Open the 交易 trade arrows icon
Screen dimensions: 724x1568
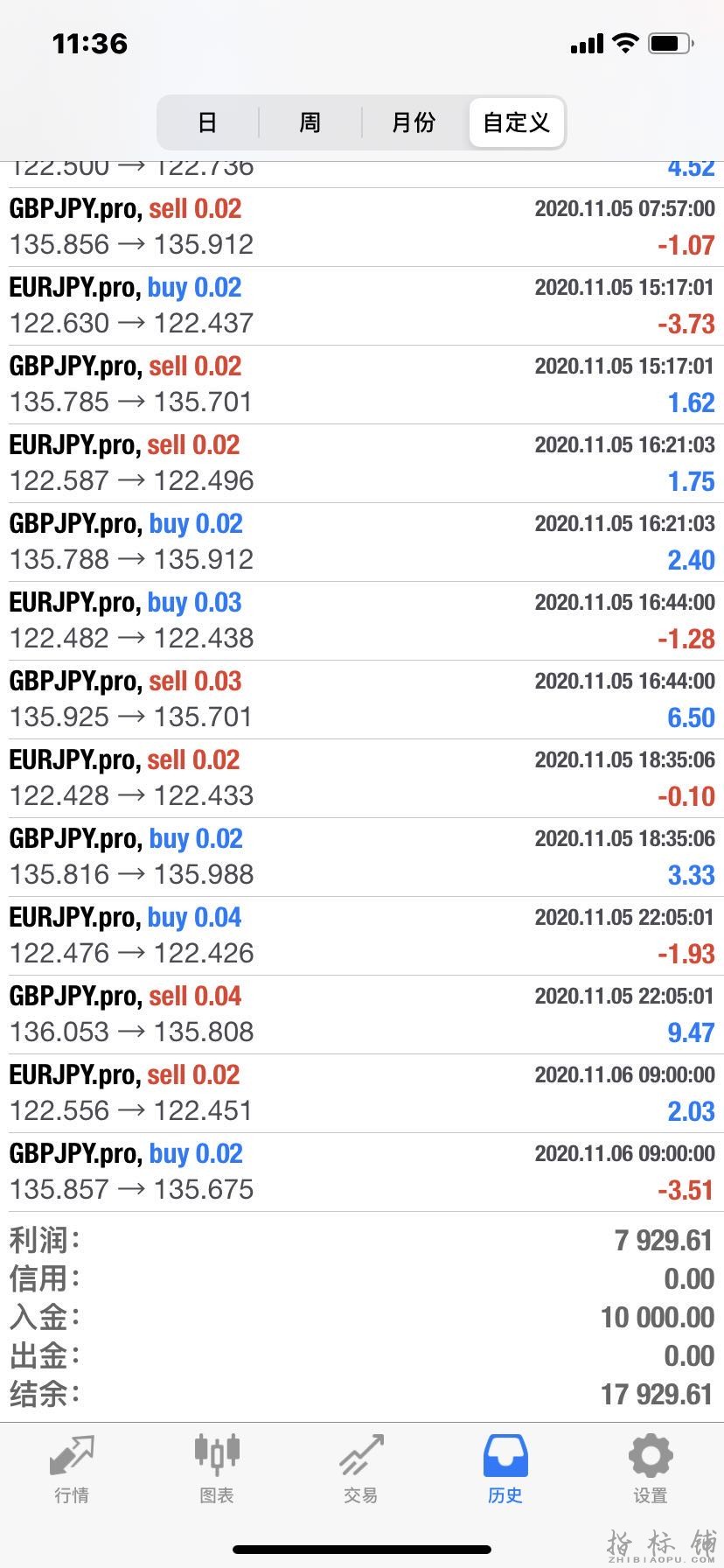click(x=361, y=1466)
